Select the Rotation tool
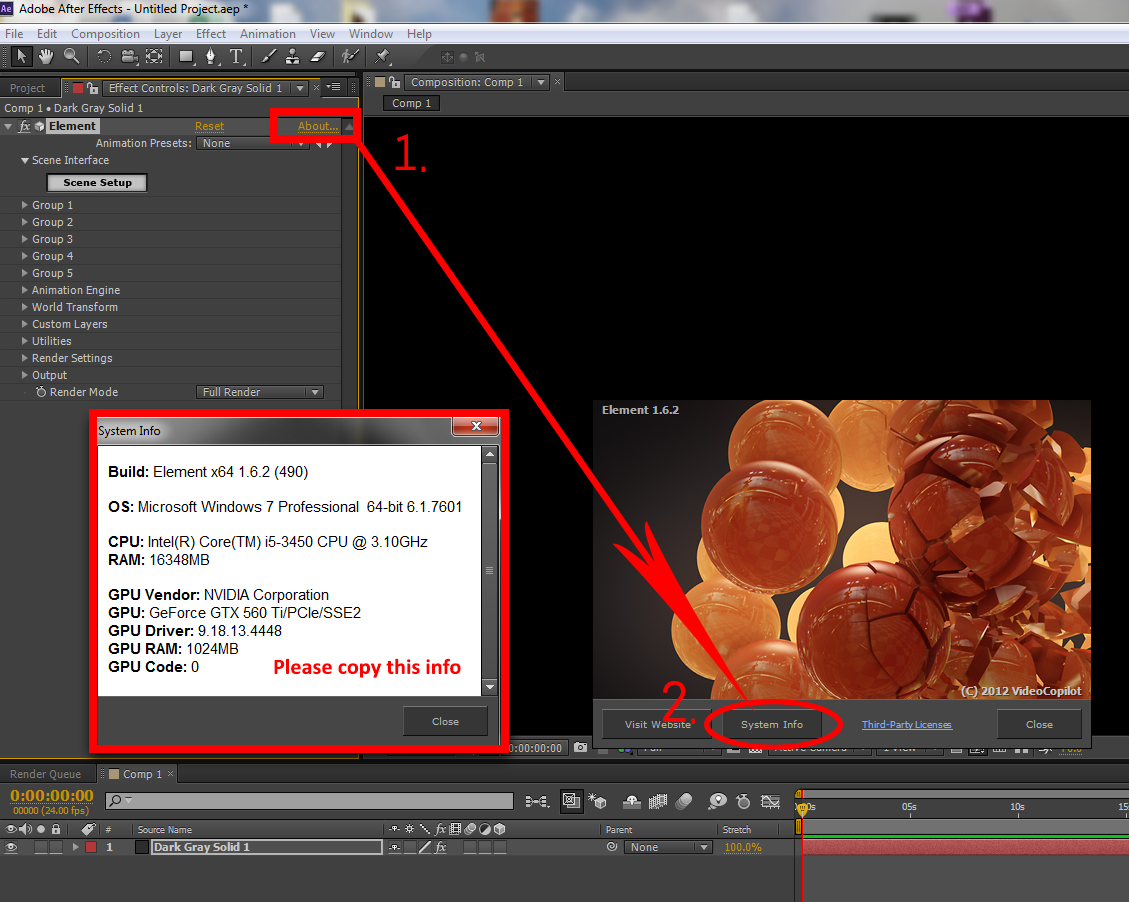Screen dimensions: 1129x902 (103, 56)
